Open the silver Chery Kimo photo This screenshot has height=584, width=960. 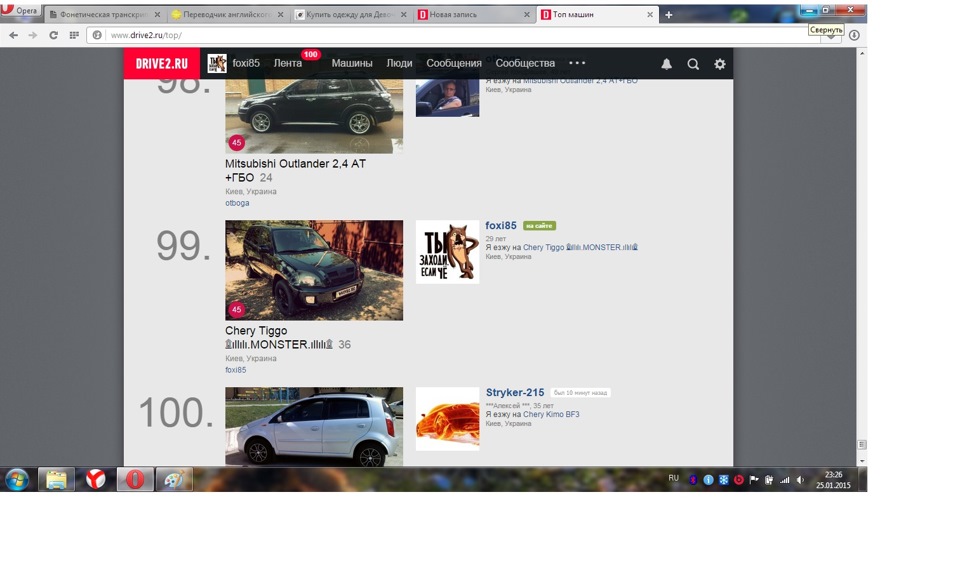(314, 427)
